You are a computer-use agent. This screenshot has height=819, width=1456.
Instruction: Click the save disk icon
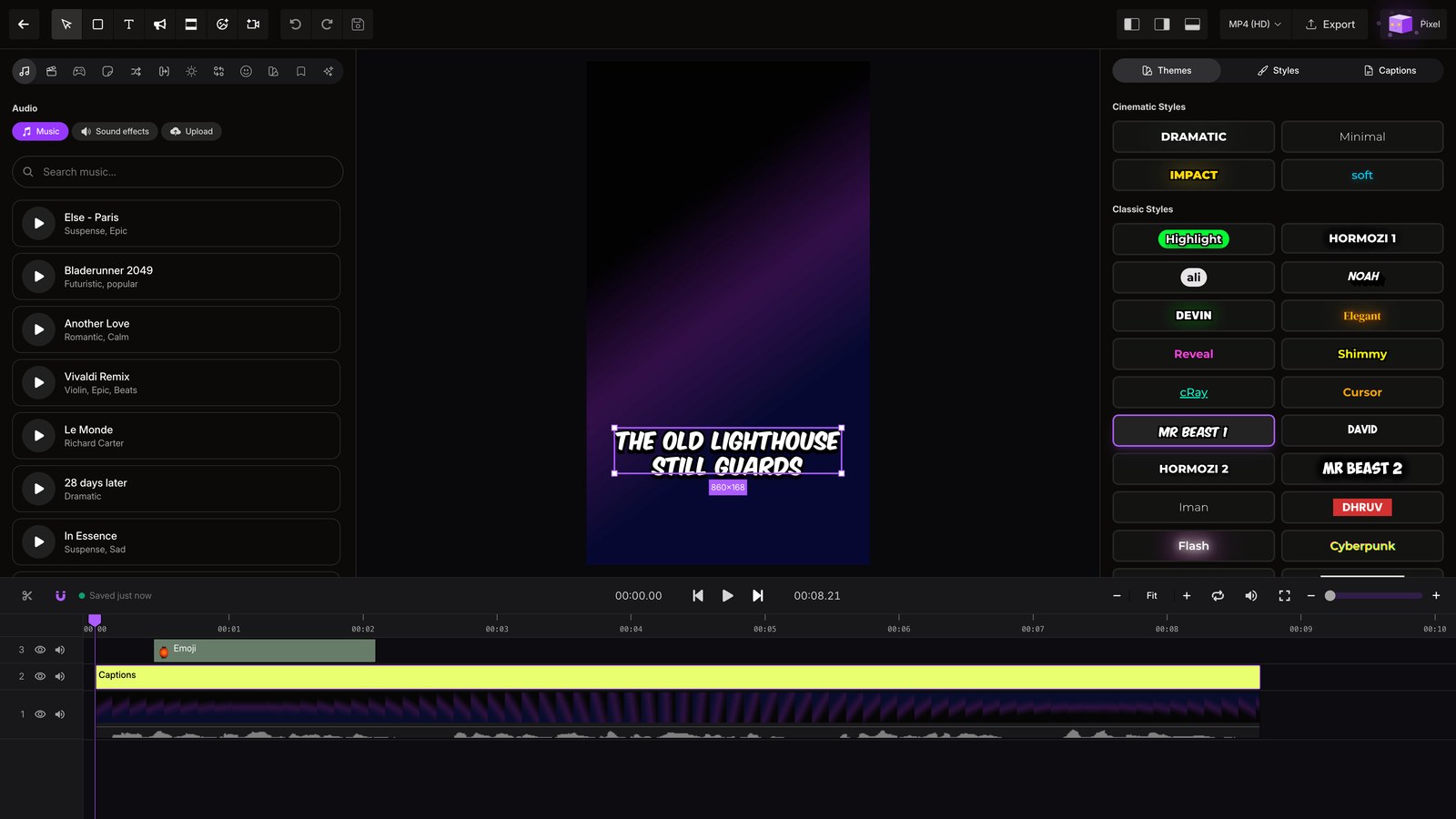(x=358, y=25)
